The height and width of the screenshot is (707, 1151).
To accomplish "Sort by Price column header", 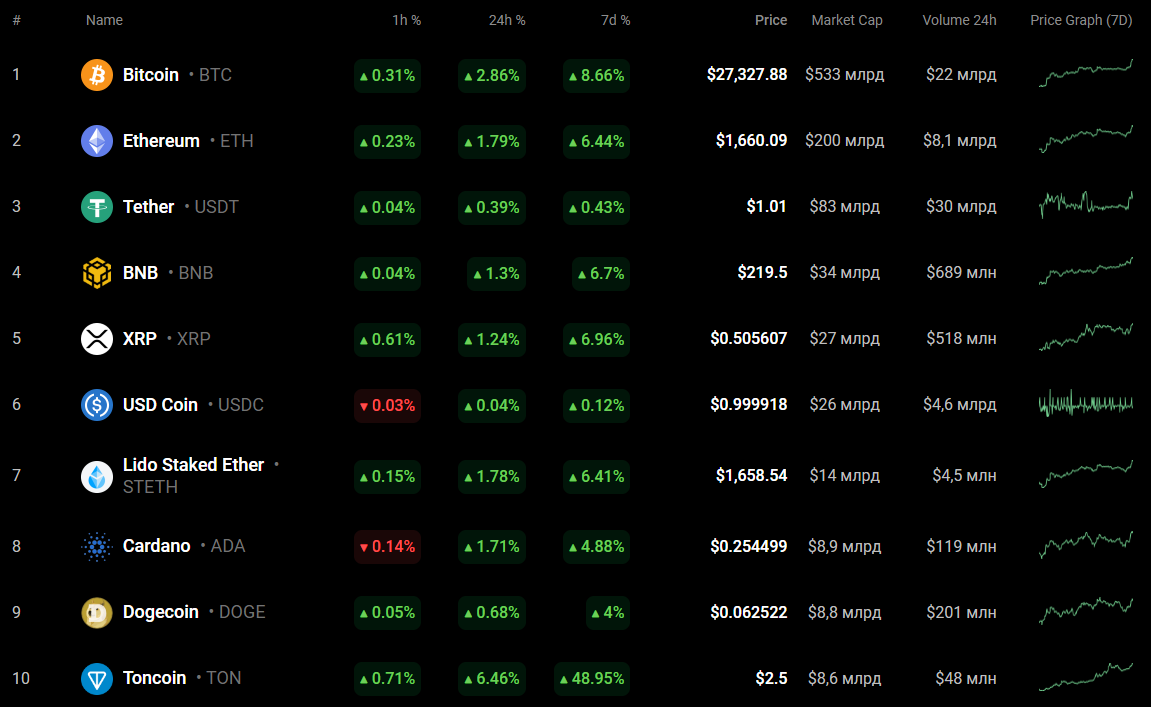I will pyautogui.click(x=770, y=20).
